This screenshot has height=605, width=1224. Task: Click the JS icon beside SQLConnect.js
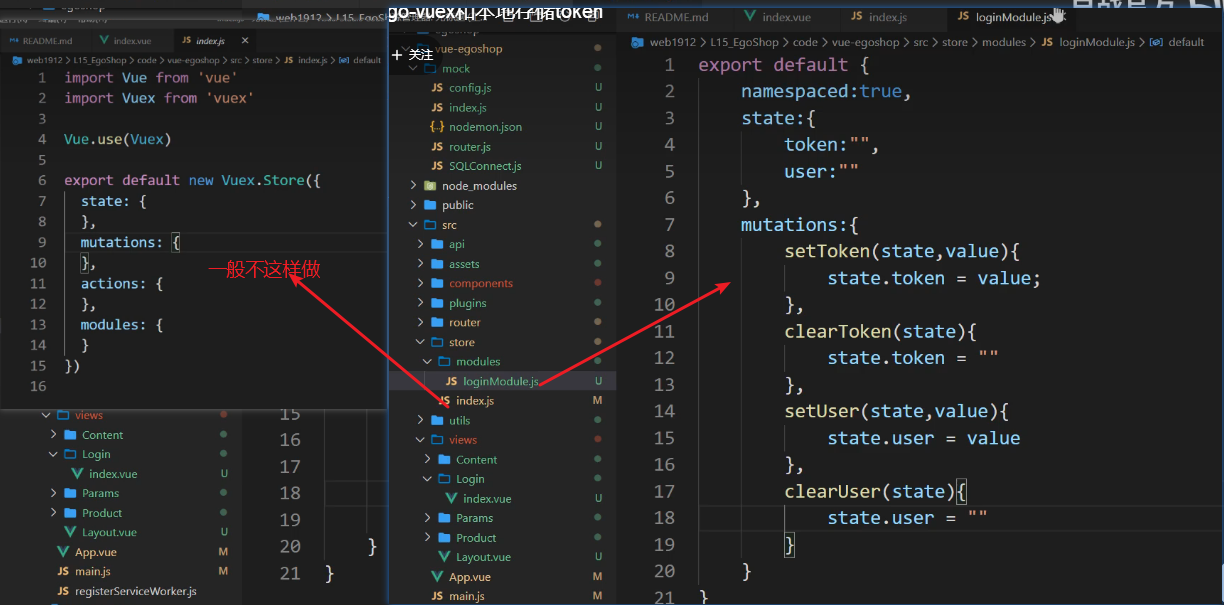(x=437, y=166)
